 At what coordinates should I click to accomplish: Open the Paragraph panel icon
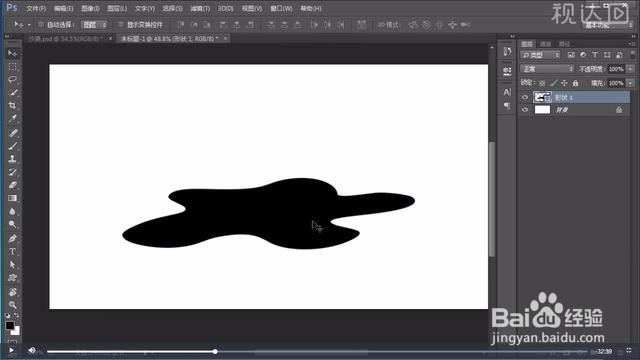[507, 106]
